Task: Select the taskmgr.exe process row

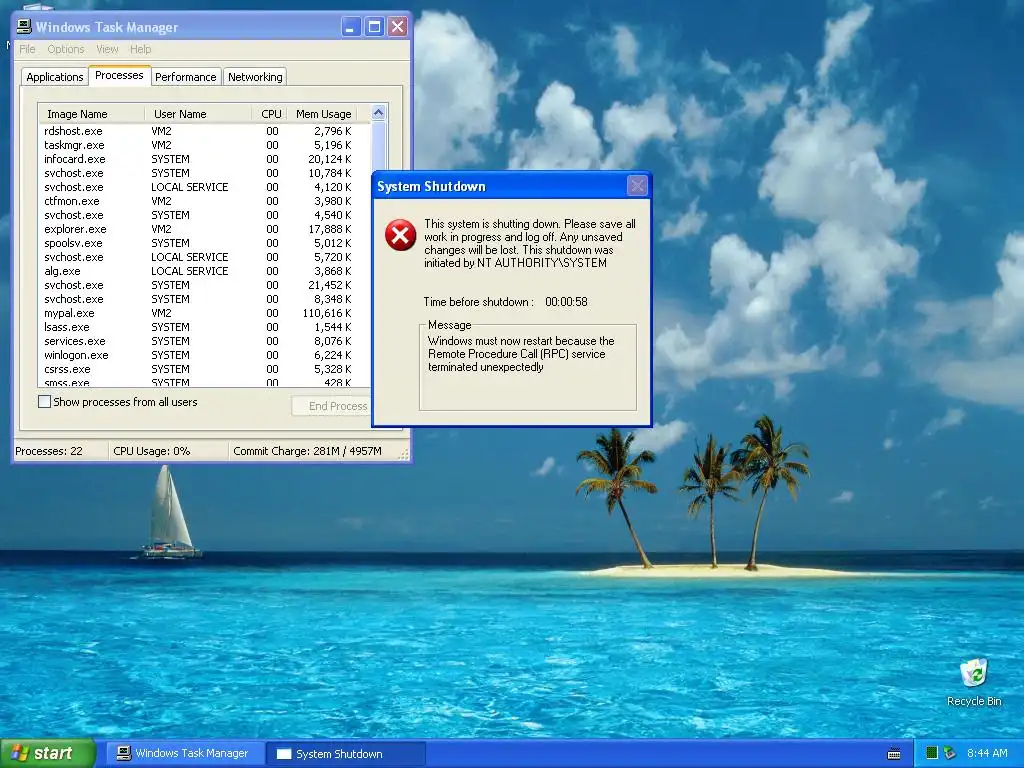Action: point(204,145)
